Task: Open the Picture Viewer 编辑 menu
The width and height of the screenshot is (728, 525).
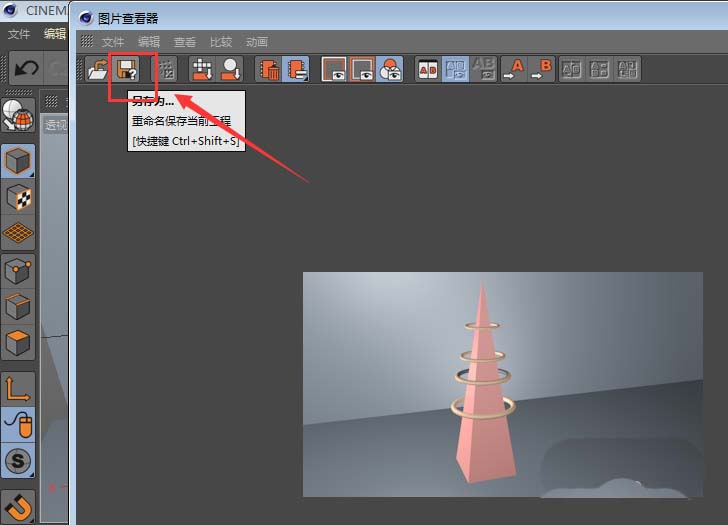Action: pyautogui.click(x=149, y=42)
